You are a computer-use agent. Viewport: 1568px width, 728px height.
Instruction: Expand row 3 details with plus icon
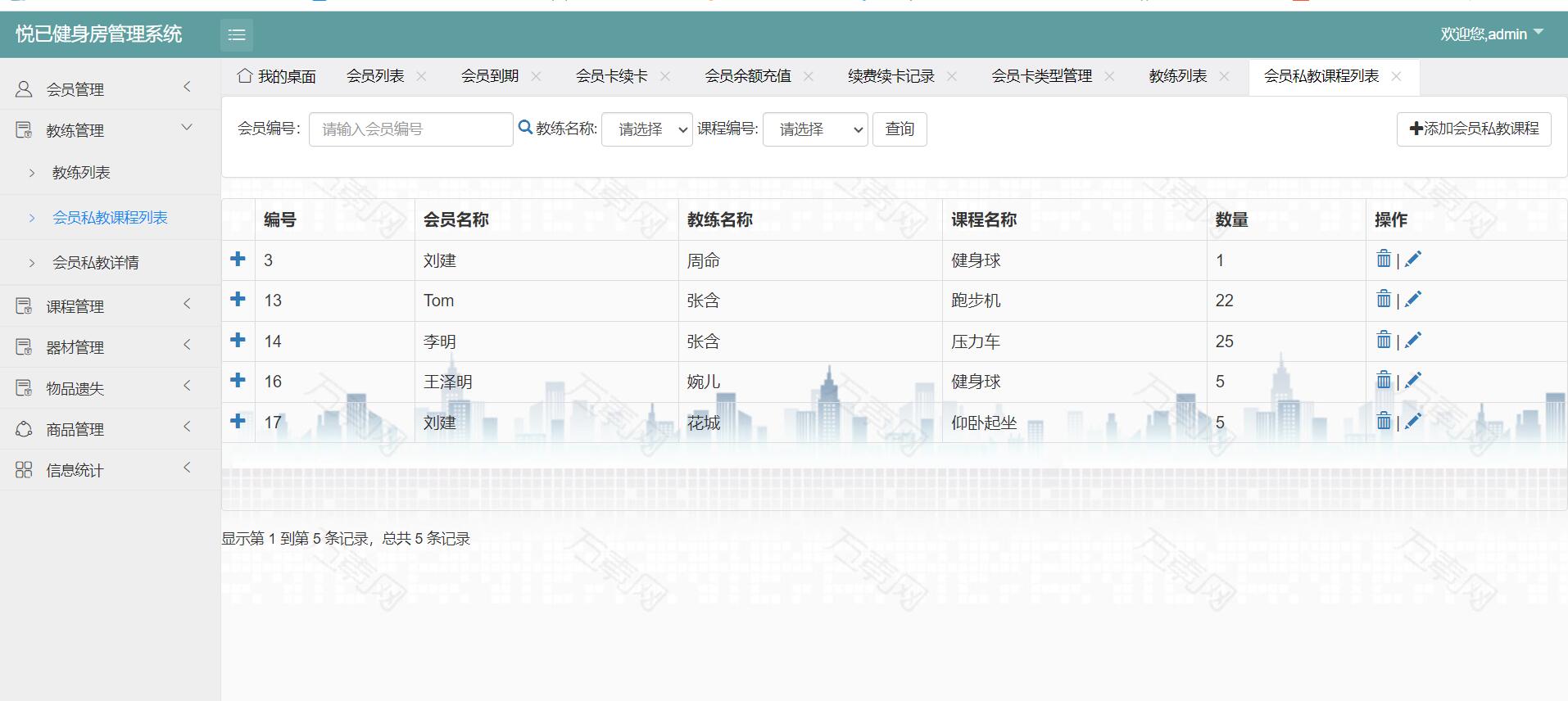(x=238, y=259)
